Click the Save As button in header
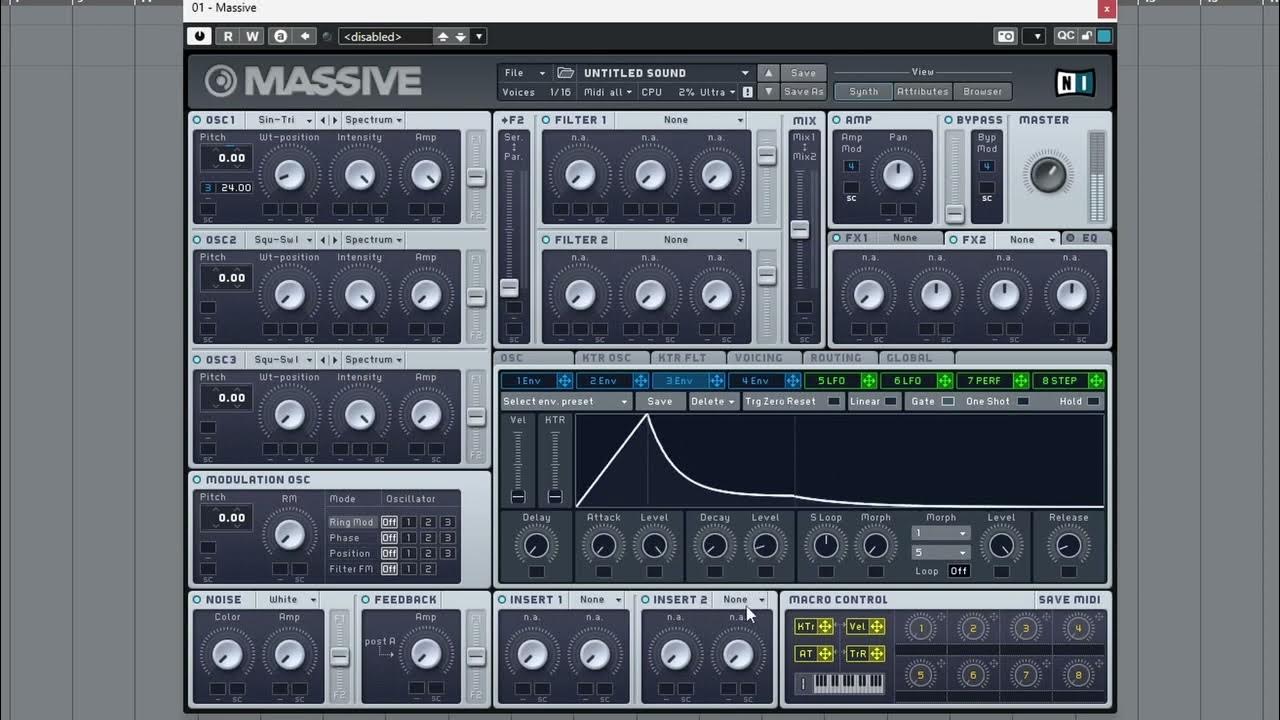This screenshot has height=720, width=1280. click(804, 92)
